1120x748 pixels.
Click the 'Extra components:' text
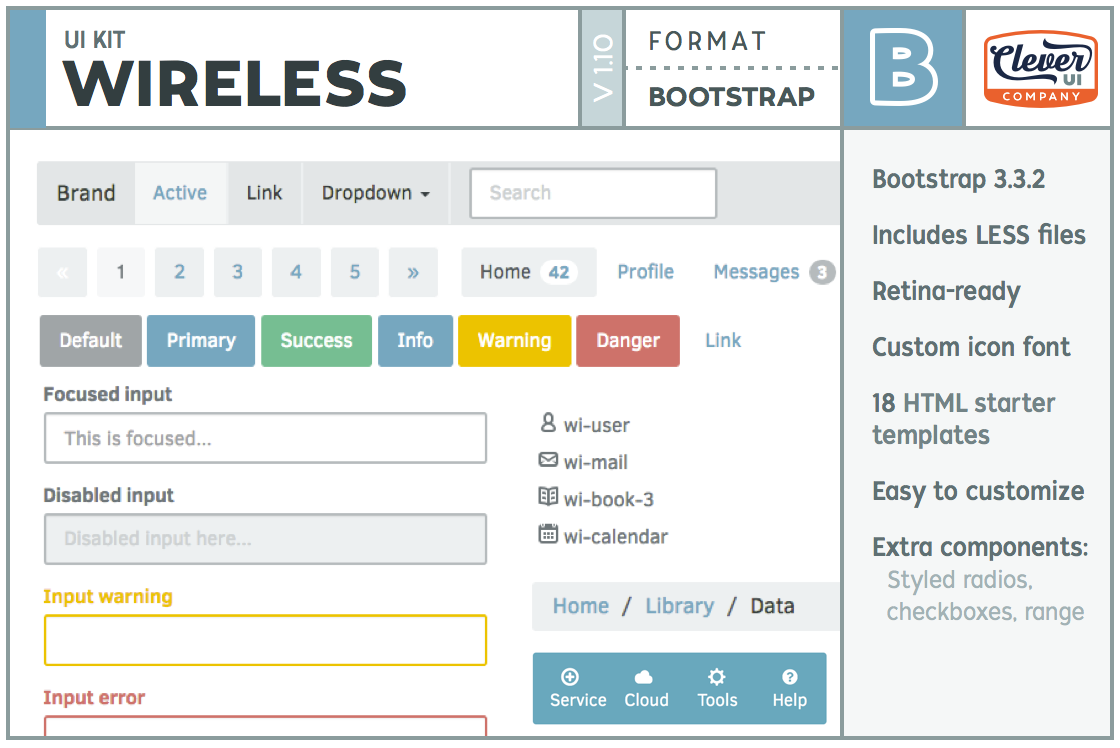(x=980, y=547)
